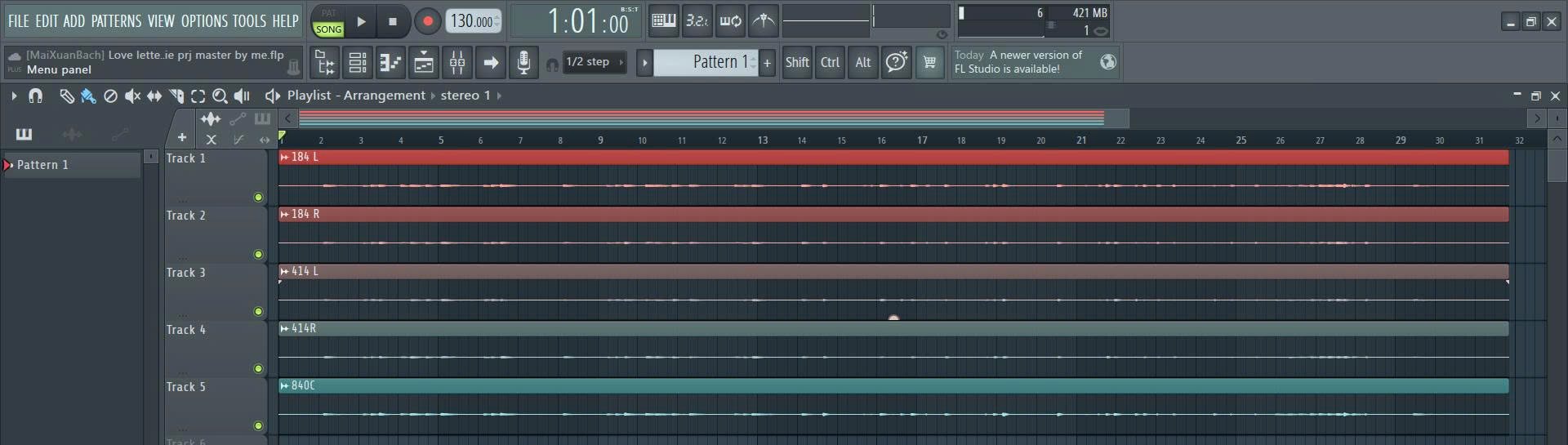Screen dimensions: 1568x445
Task: Open the shopping cart store icon
Action: [929, 62]
